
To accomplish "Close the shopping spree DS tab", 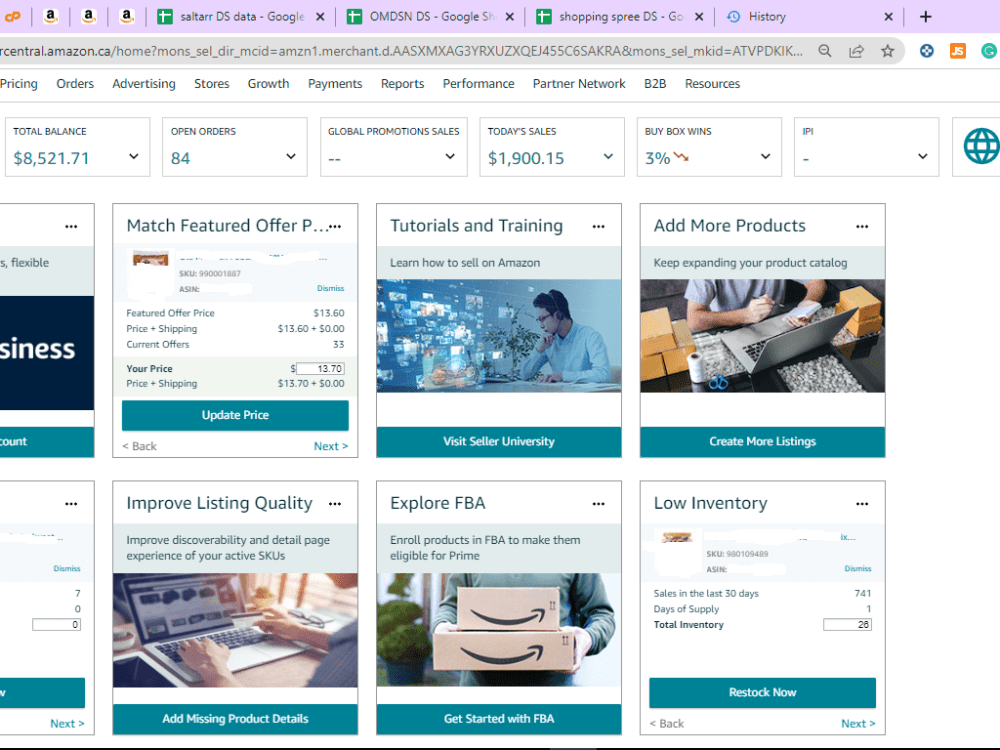I will (699, 17).
